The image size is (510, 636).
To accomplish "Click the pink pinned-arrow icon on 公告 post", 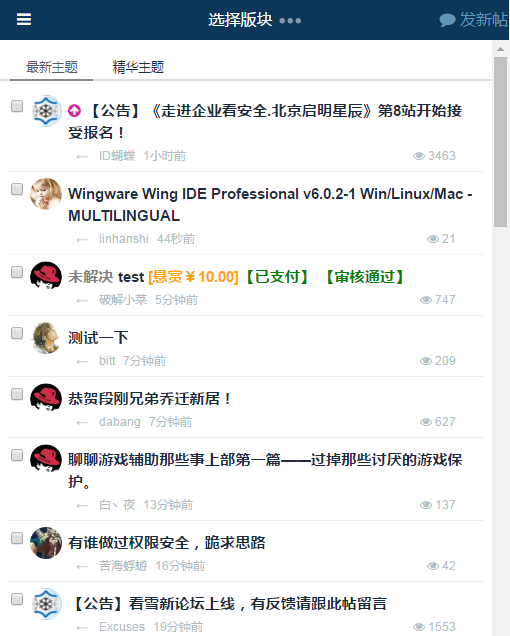I will 74,111.
